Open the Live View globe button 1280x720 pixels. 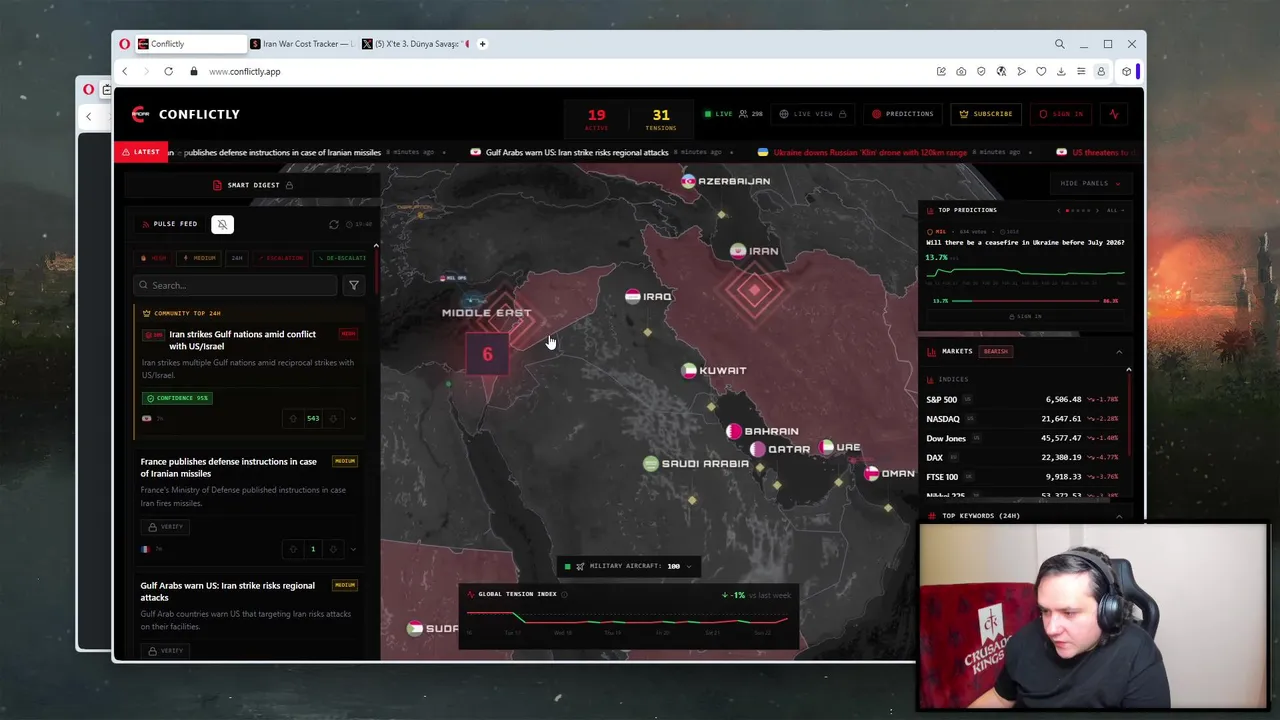click(x=813, y=114)
